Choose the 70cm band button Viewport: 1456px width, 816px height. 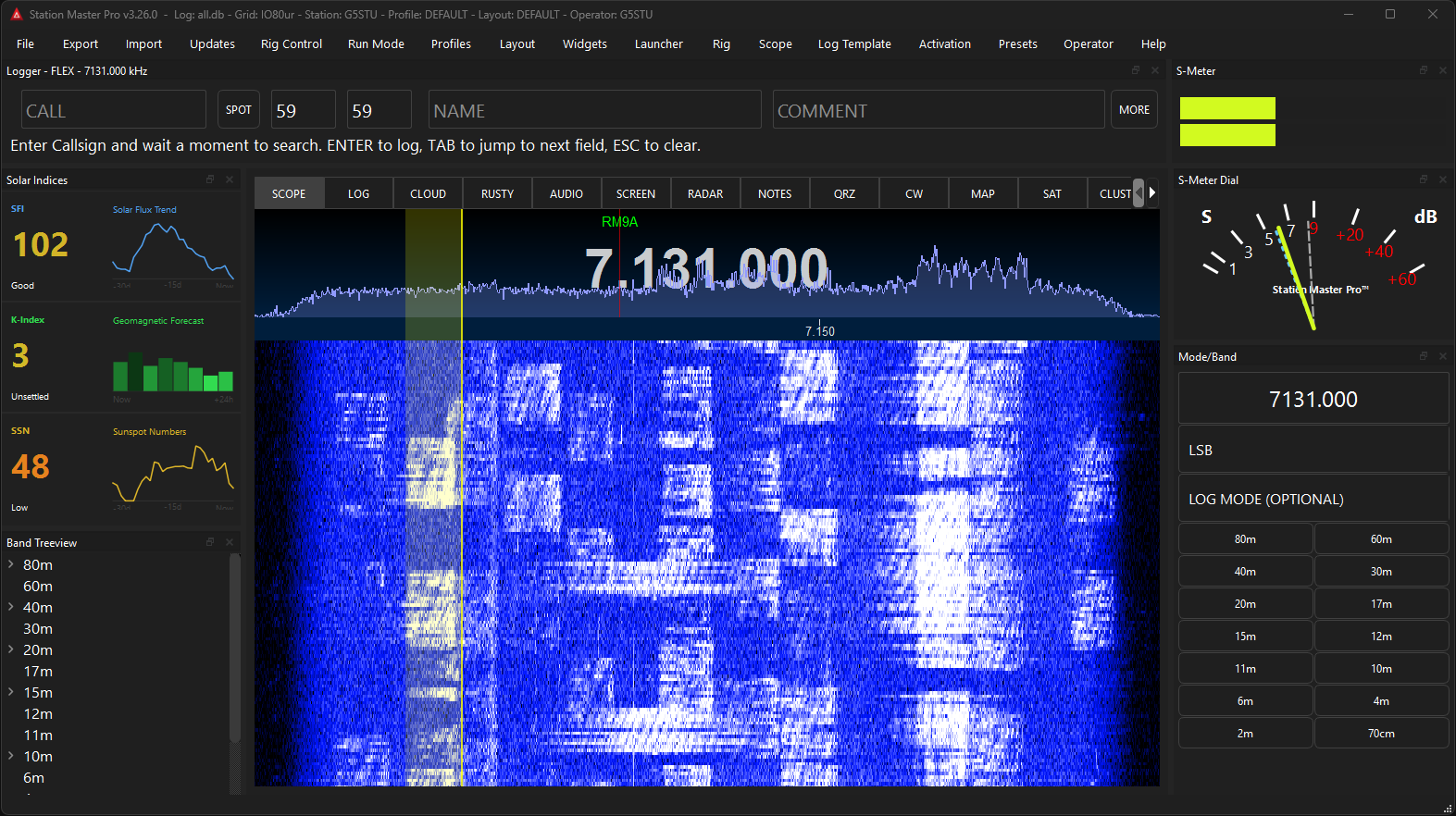[x=1381, y=734]
